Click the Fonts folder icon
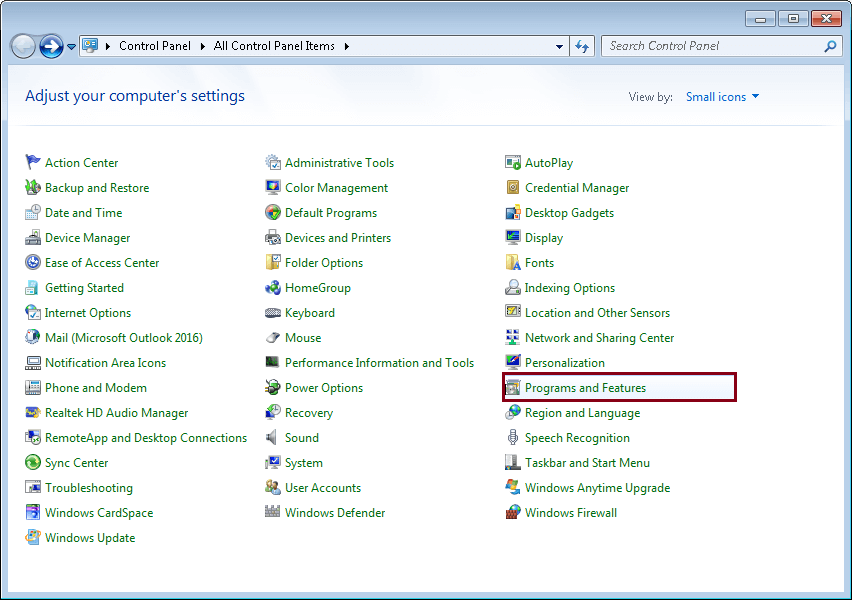The width and height of the screenshot is (852, 600). coord(513,262)
